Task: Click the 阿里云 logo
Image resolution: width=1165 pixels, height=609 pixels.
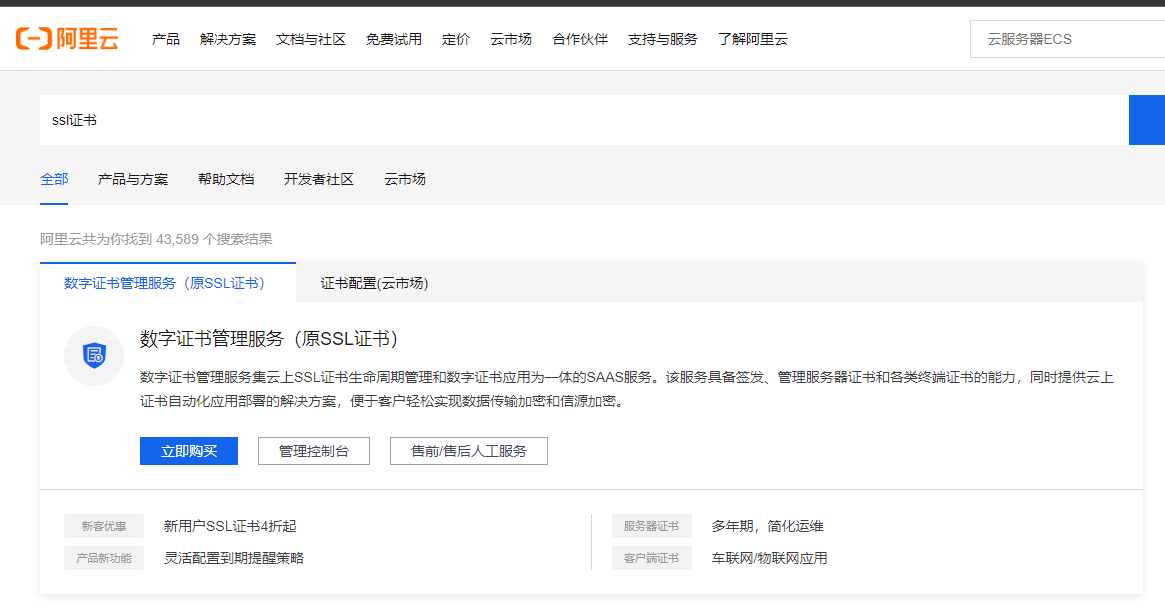Action: [x=67, y=39]
